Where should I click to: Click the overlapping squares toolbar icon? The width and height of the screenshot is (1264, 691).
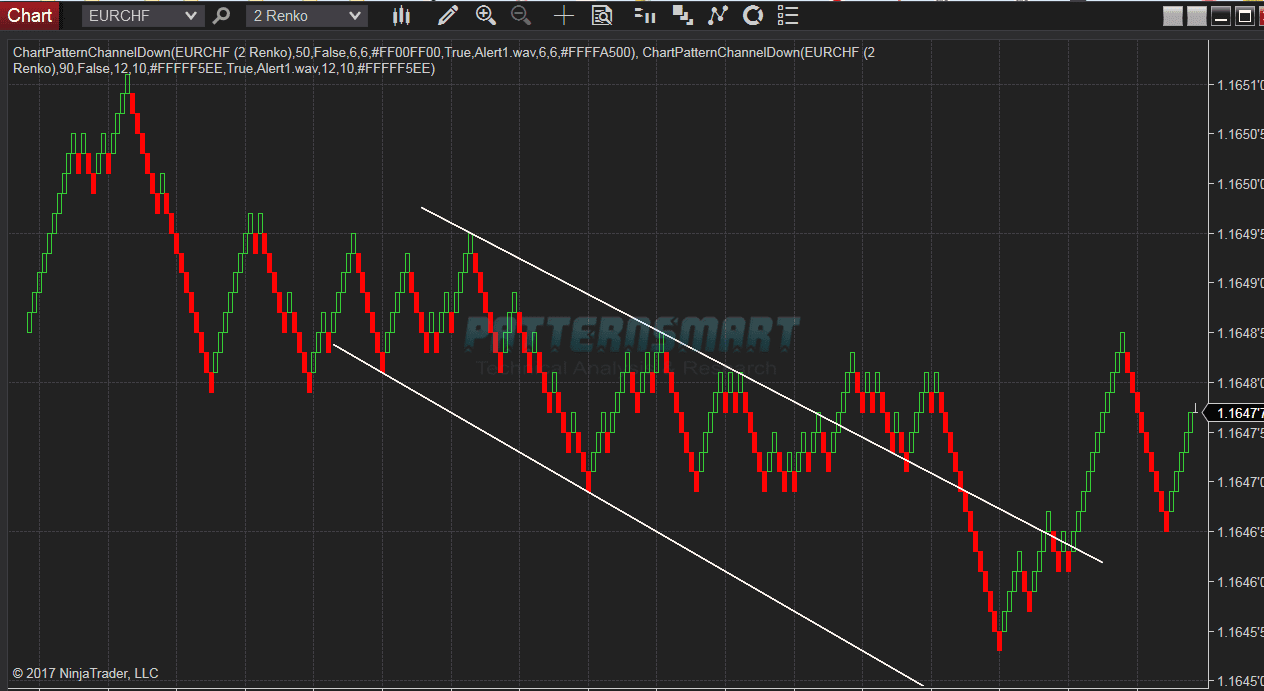(683, 15)
